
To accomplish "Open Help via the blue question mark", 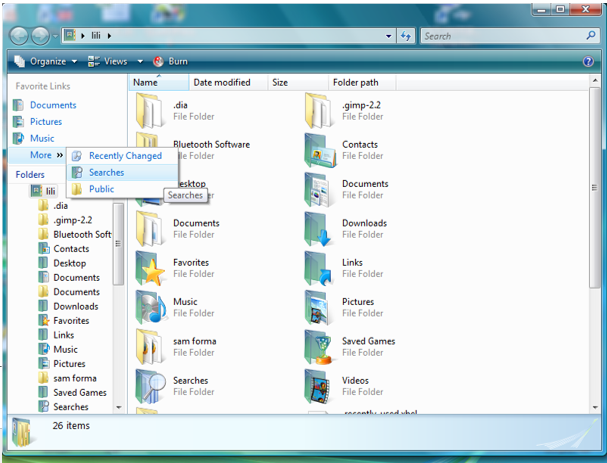I will pyautogui.click(x=588, y=61).
